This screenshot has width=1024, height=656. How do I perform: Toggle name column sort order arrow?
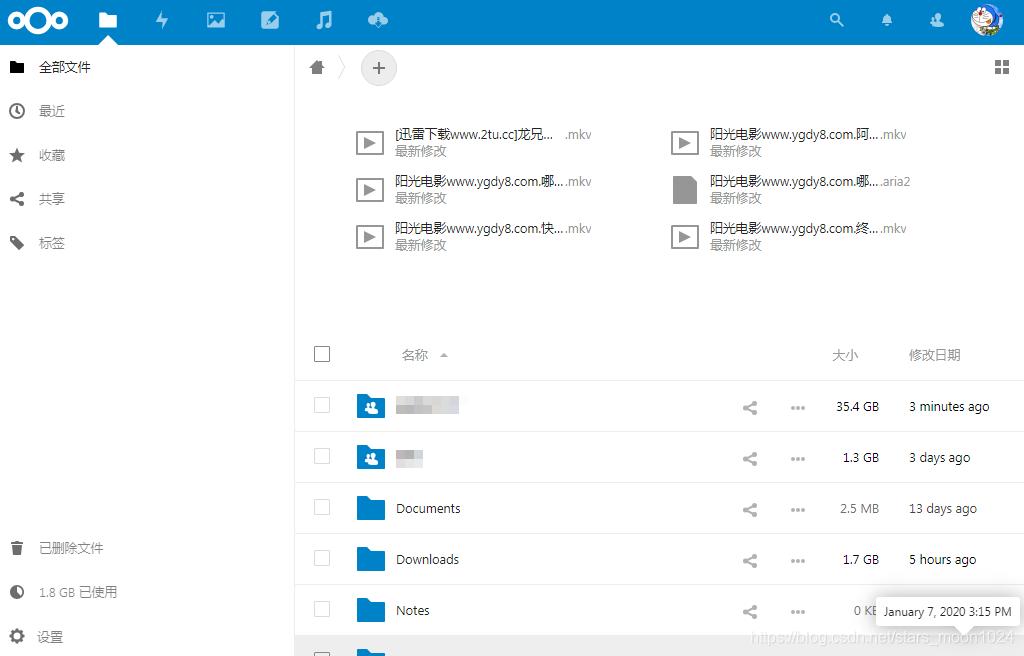(443, 354)
